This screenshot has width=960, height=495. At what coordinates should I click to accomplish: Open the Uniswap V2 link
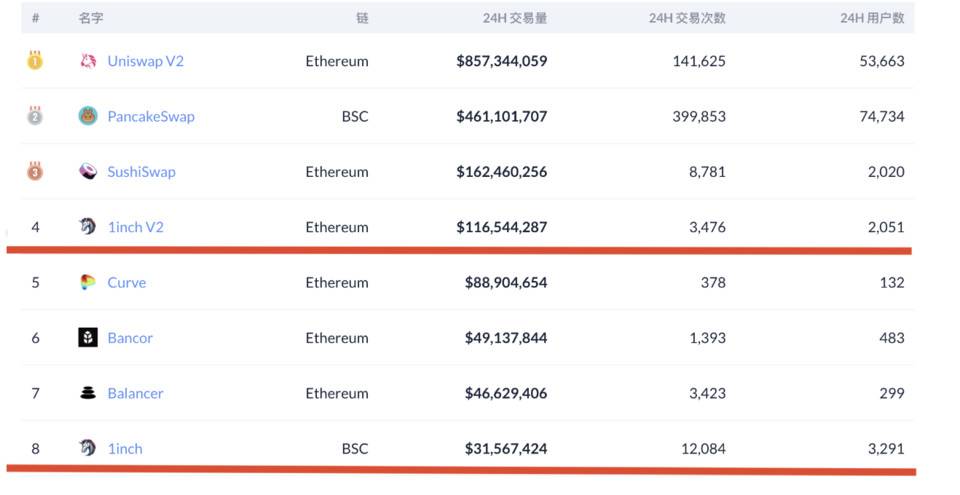click(146, 61)
